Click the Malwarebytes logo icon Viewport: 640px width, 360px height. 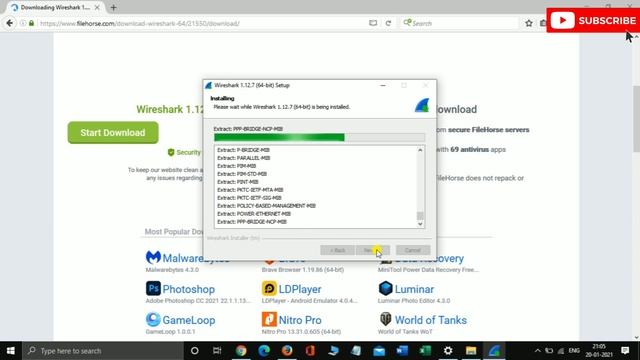(153, 258)
